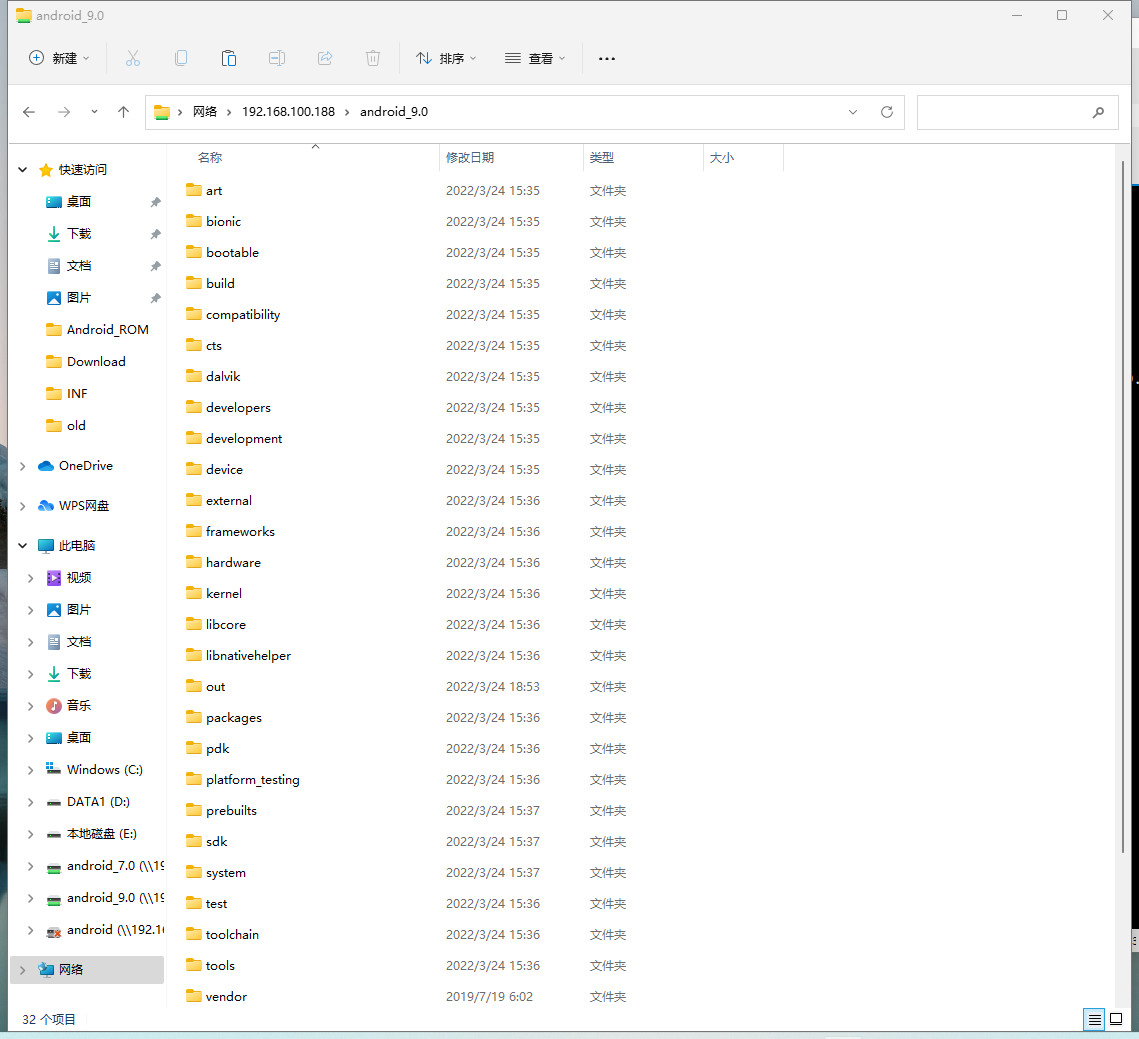Collapse the 快速访问 tree section
The height and width of the screenshot is (1039, 1139).
[x=23, y=169]
